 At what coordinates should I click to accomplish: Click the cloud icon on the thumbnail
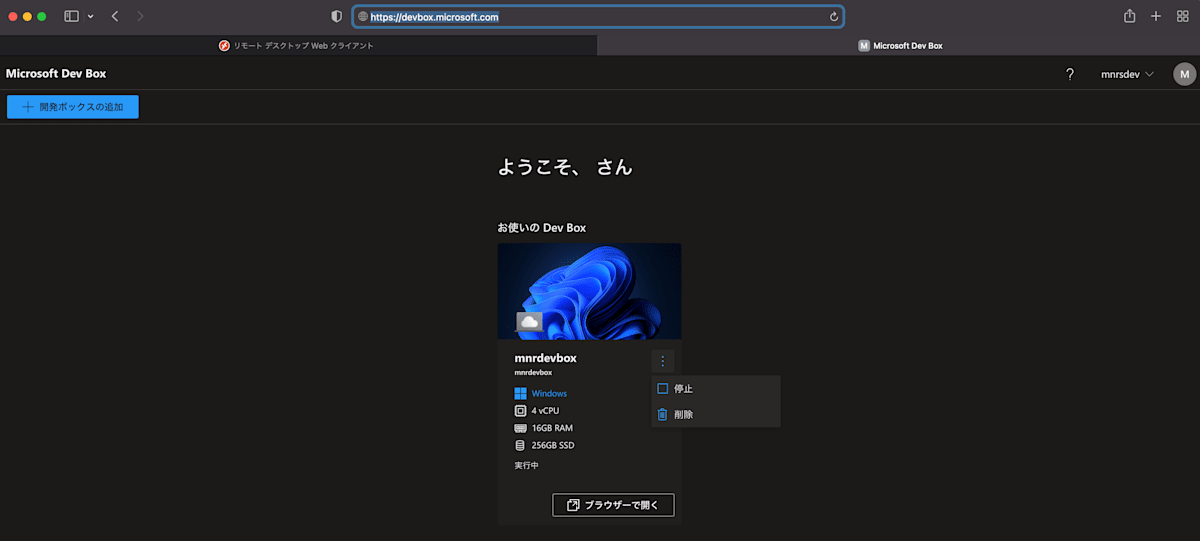[x=529, y=321]
